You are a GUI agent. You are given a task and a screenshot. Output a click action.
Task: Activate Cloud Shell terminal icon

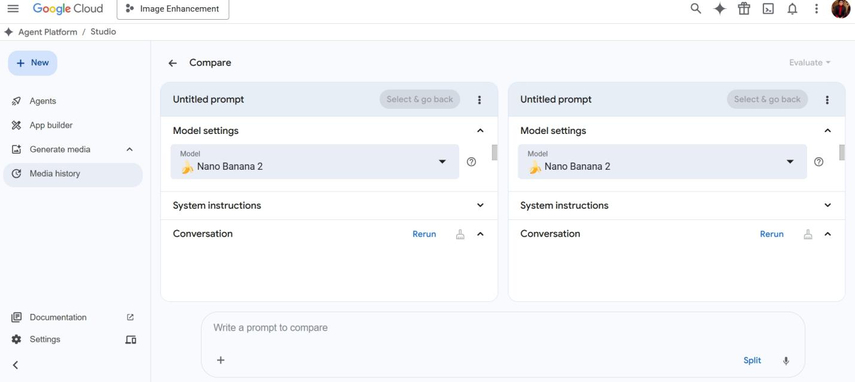click(x=768, y=9)
